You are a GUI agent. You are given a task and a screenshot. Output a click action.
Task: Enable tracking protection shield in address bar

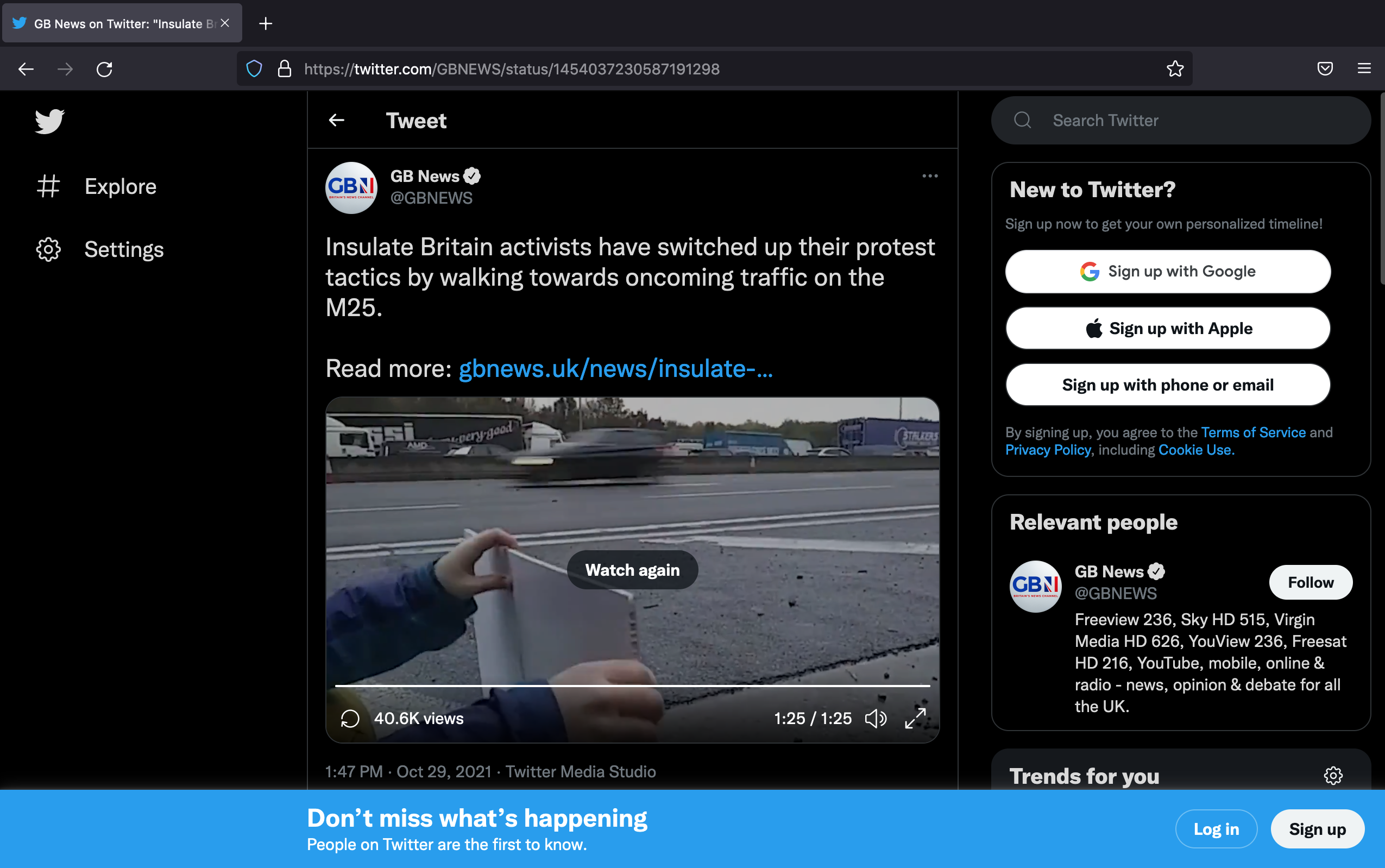coord(254,68)
